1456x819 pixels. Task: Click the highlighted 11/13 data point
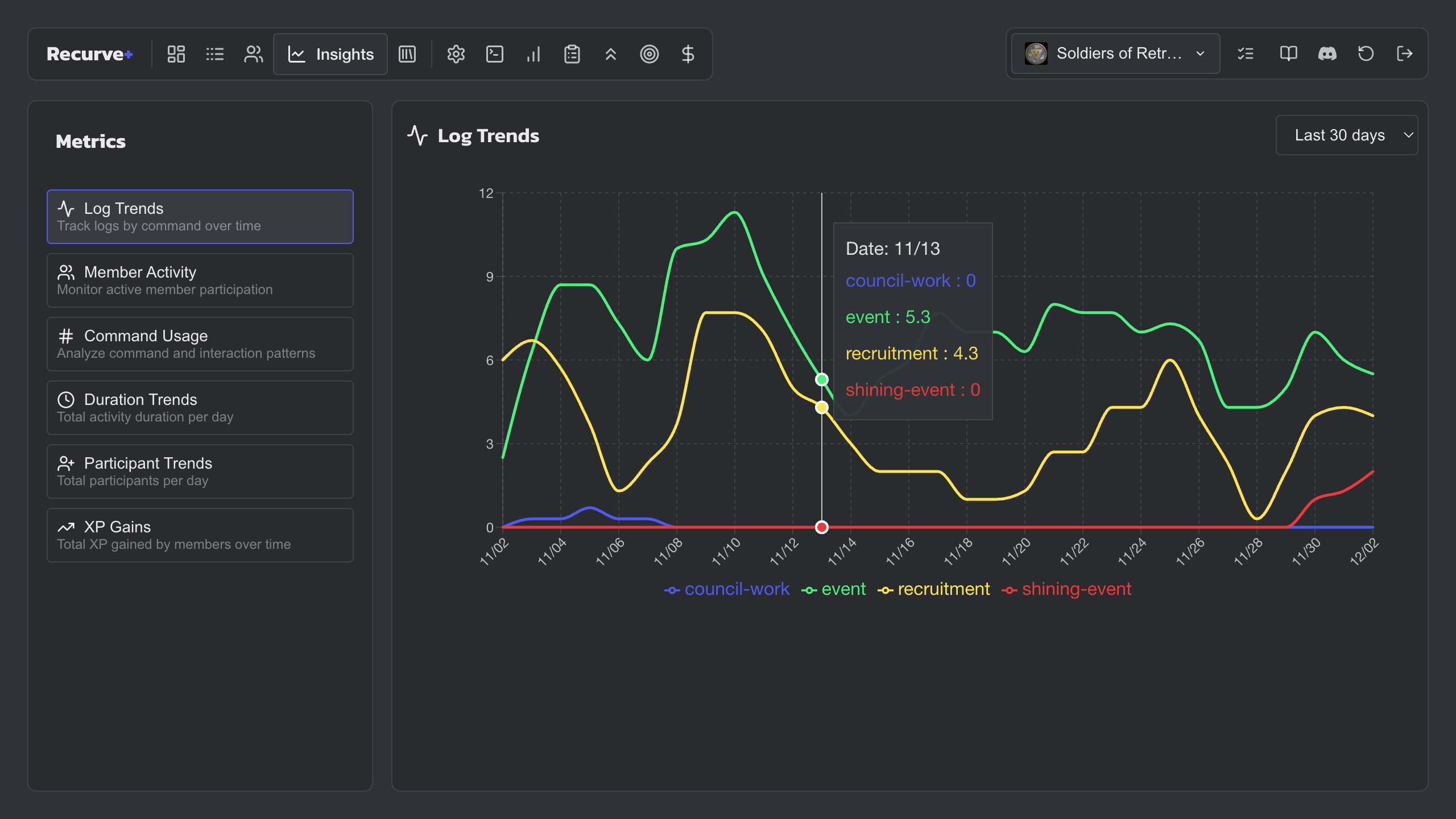822,378
